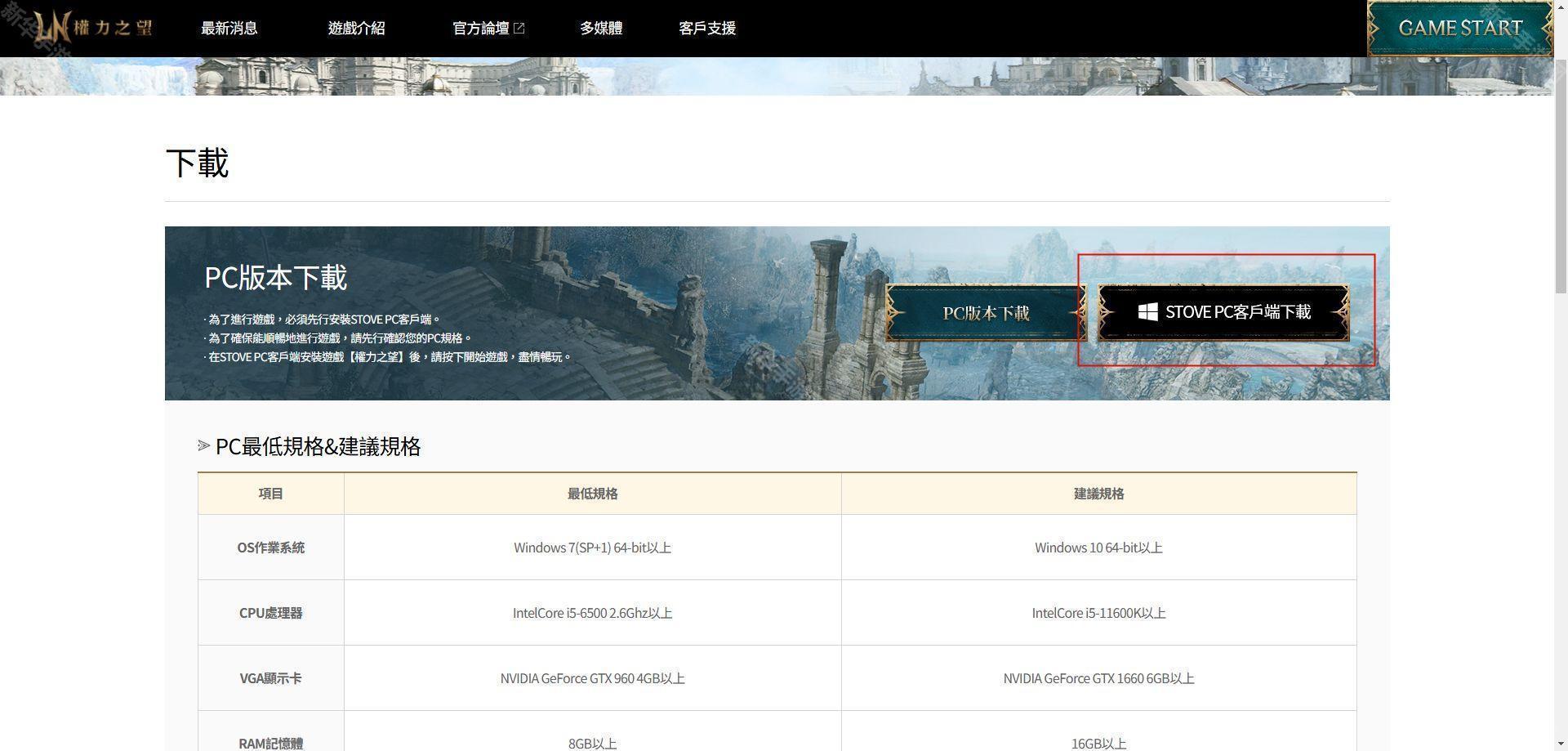
Task: Click the NVIDIA GeForce GTX 1660 6GB cell
Action: [1098, 678]
